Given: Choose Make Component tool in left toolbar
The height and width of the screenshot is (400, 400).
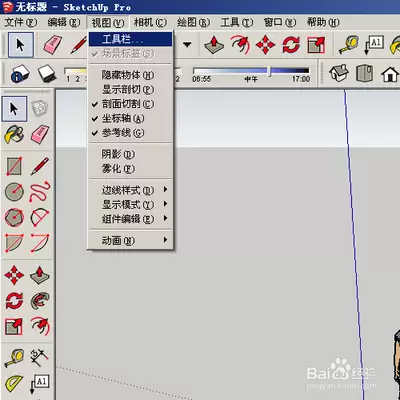Looking at the screenshot, I should pos(39,109).
